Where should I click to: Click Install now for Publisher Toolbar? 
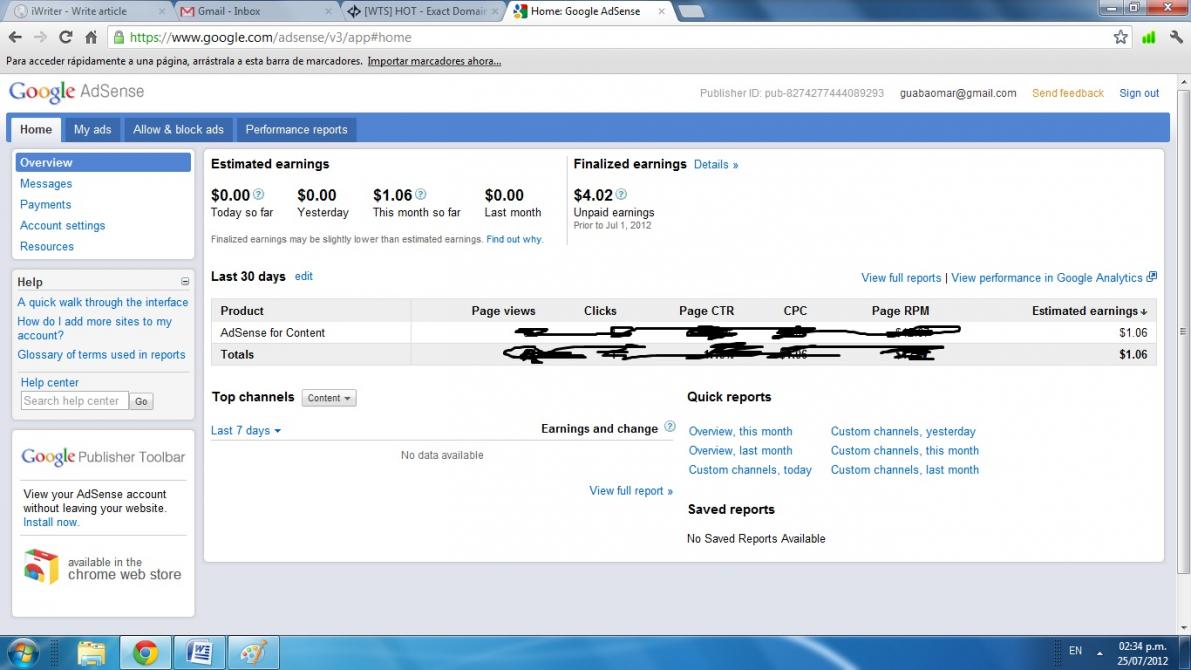(51, 523)
